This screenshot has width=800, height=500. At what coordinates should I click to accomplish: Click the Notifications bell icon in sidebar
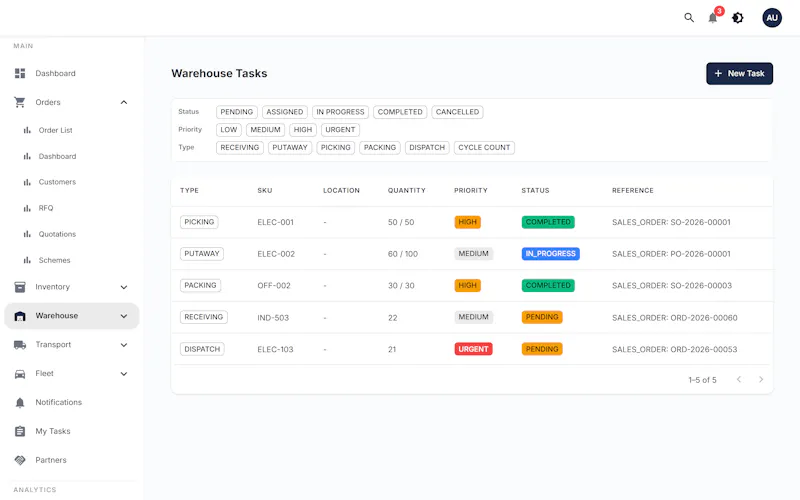coord(20,403)
